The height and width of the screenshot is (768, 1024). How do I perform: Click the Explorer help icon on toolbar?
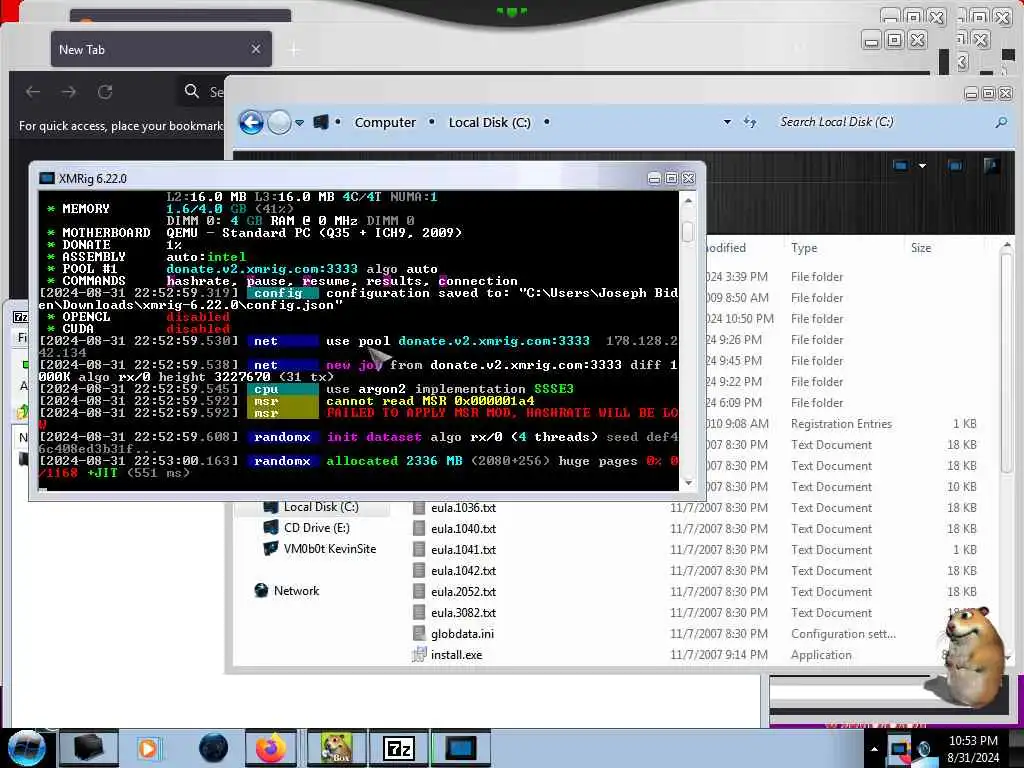click(991, 166)
